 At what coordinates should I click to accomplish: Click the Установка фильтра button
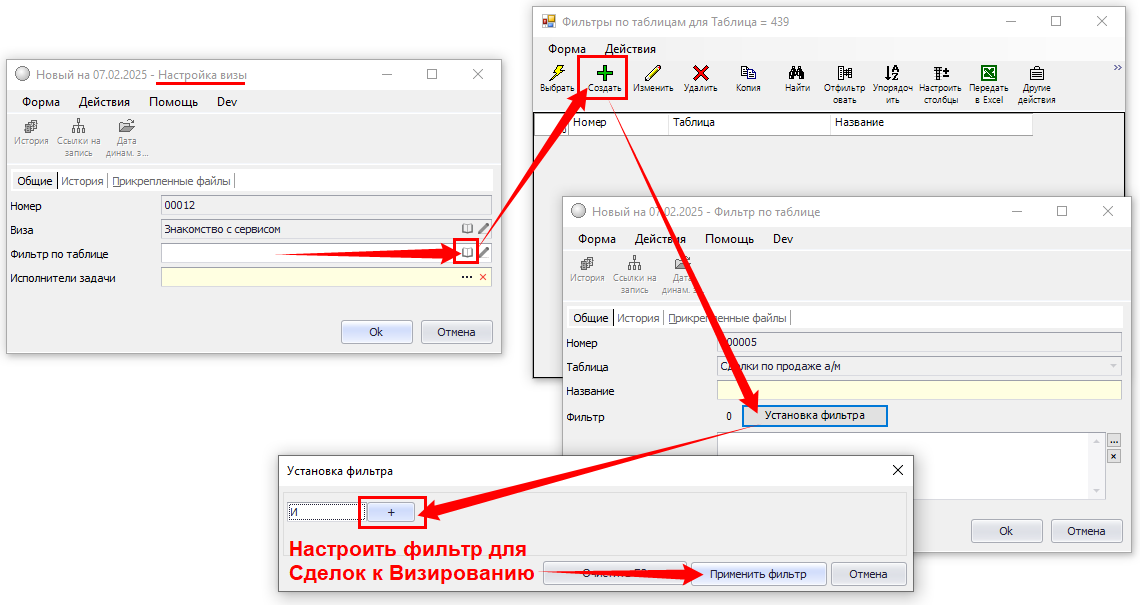click(x=814, y=415)
